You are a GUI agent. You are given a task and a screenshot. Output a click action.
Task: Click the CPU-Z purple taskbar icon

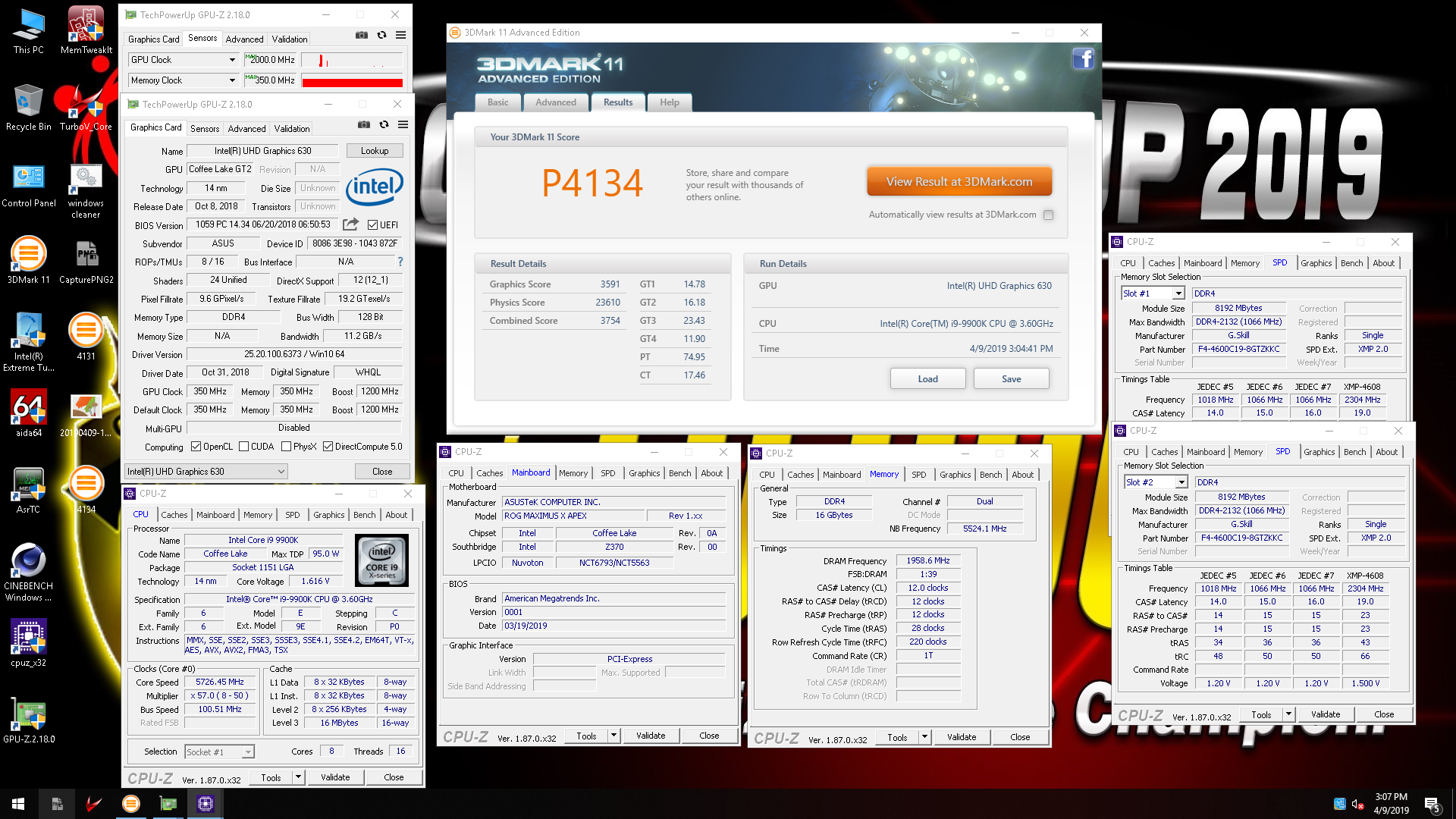click(x=205, y=804)
